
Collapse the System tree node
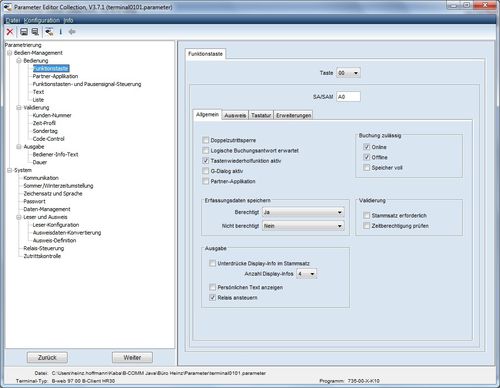(10, 170)
